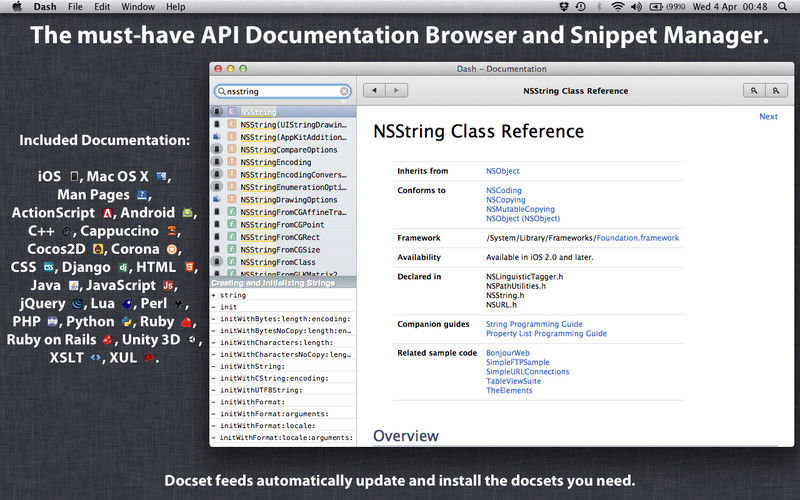The image size is (800, 500).
Task: Click the type icon beside NSStringEncoding
Action: point(232,162)
